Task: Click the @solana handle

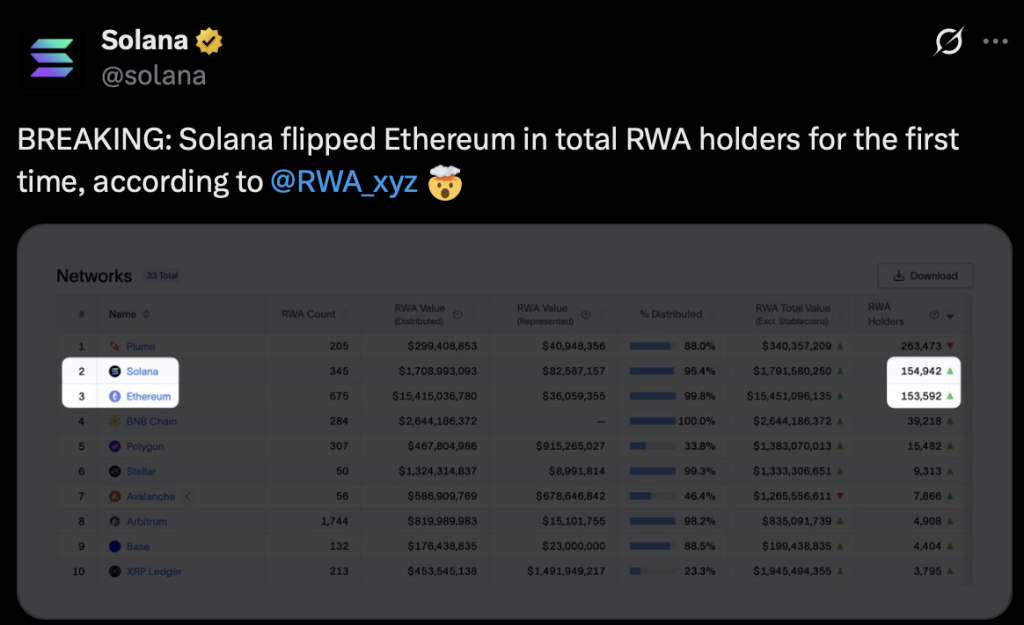Action: (x=153, y=75)
